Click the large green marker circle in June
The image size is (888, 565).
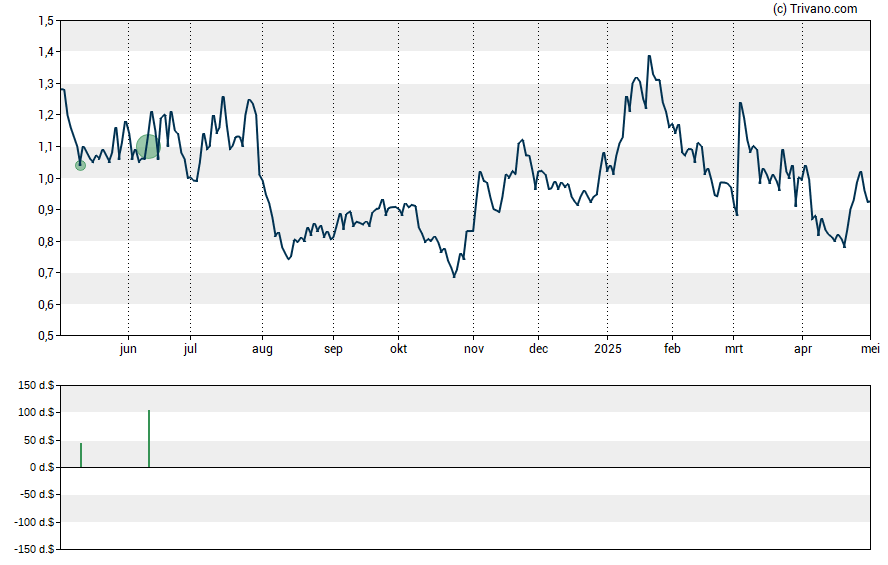point(148,147)
